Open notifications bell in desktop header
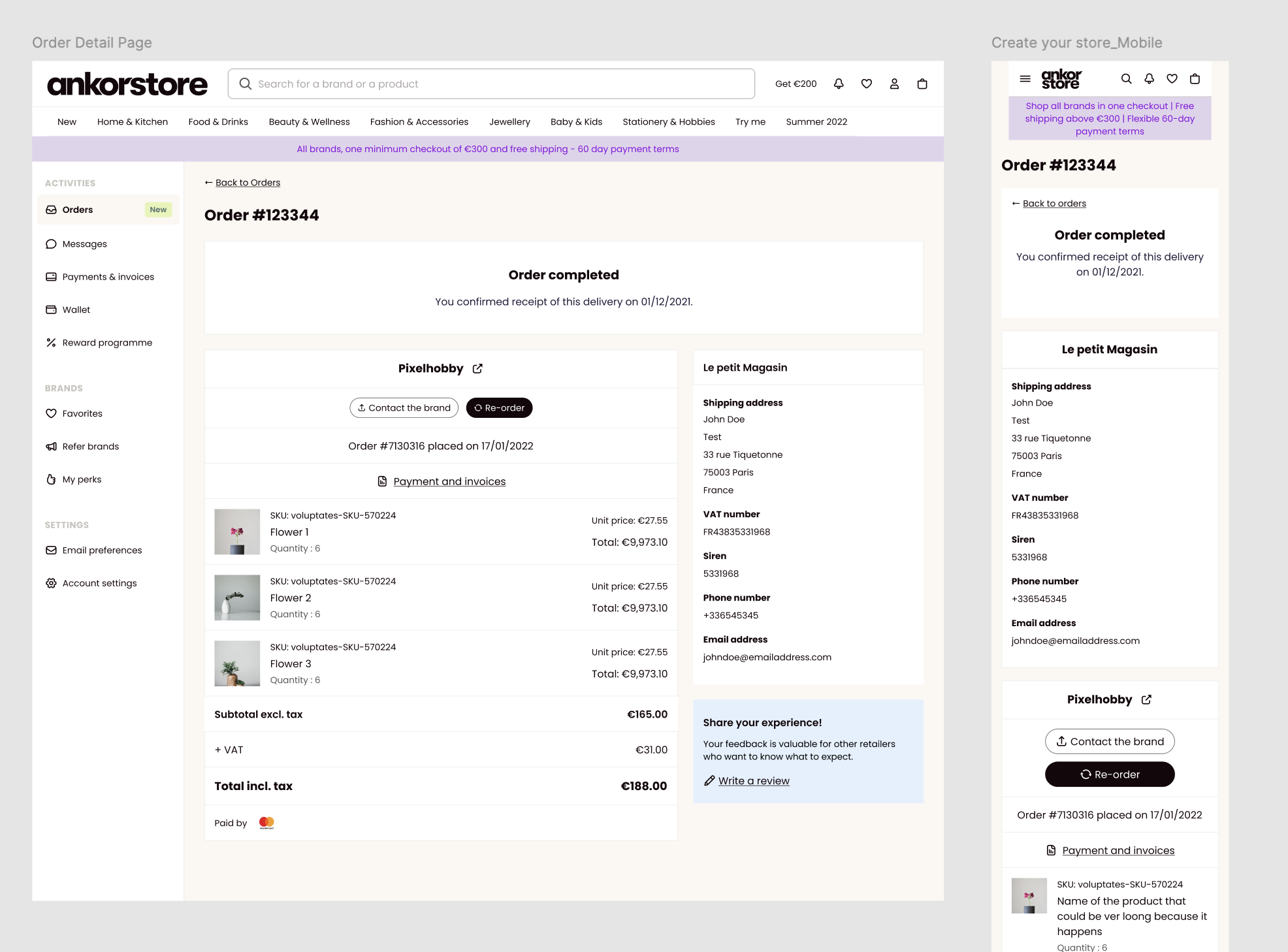1288x952 pixels. coord(839,84)
